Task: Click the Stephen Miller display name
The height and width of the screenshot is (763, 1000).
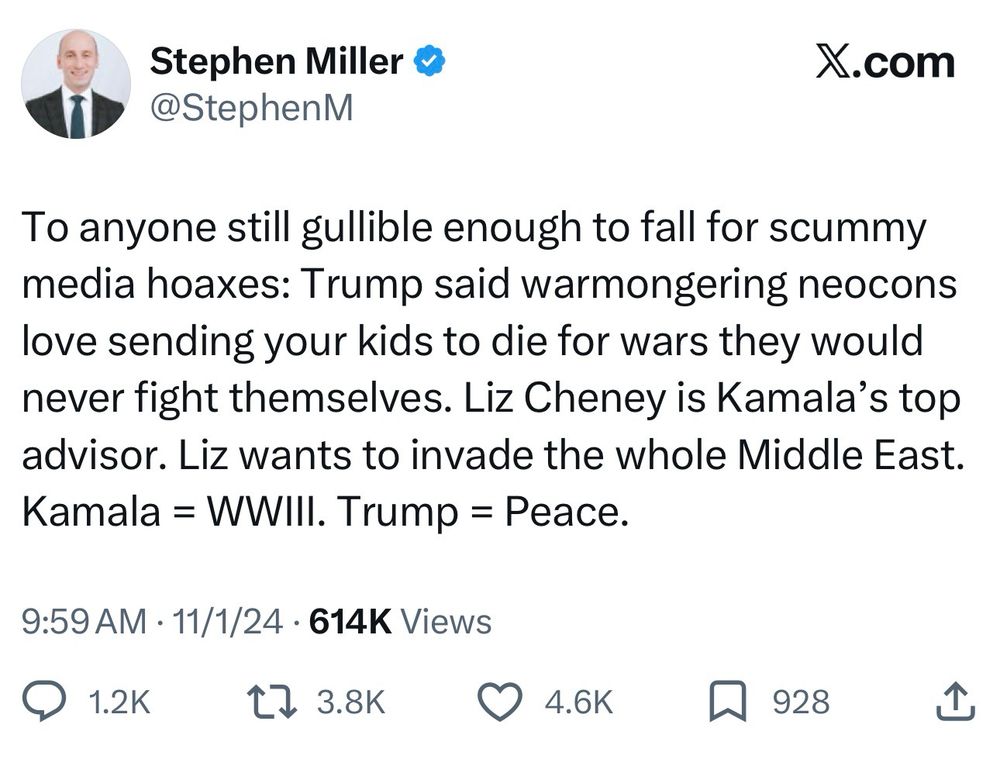Action: 277,61
